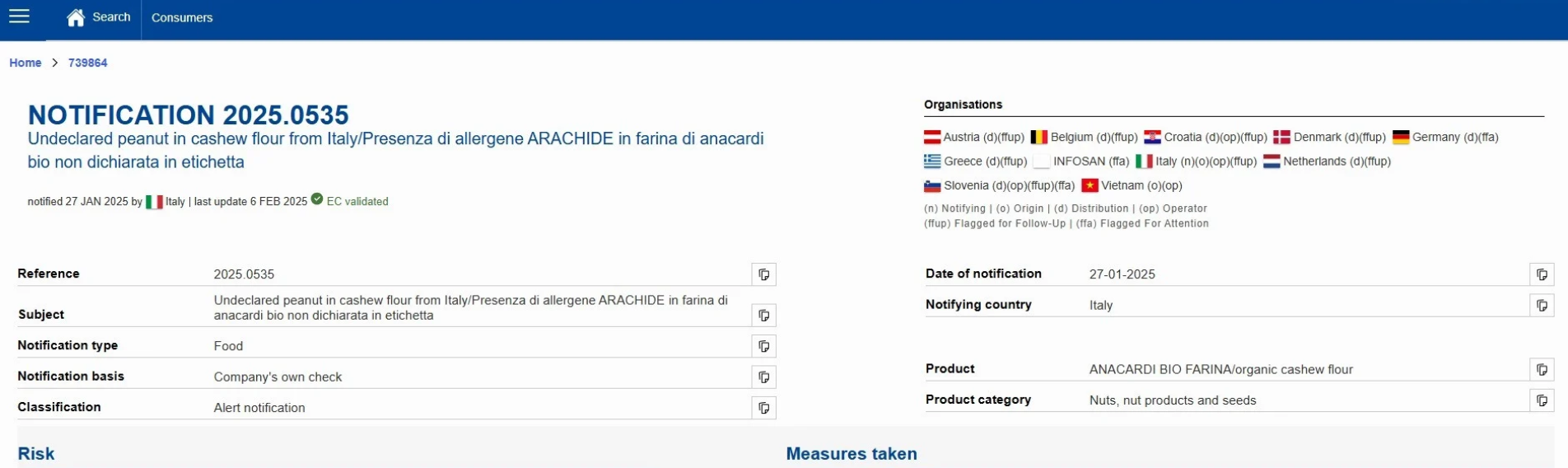Click the Home house icon

point(76,17)
